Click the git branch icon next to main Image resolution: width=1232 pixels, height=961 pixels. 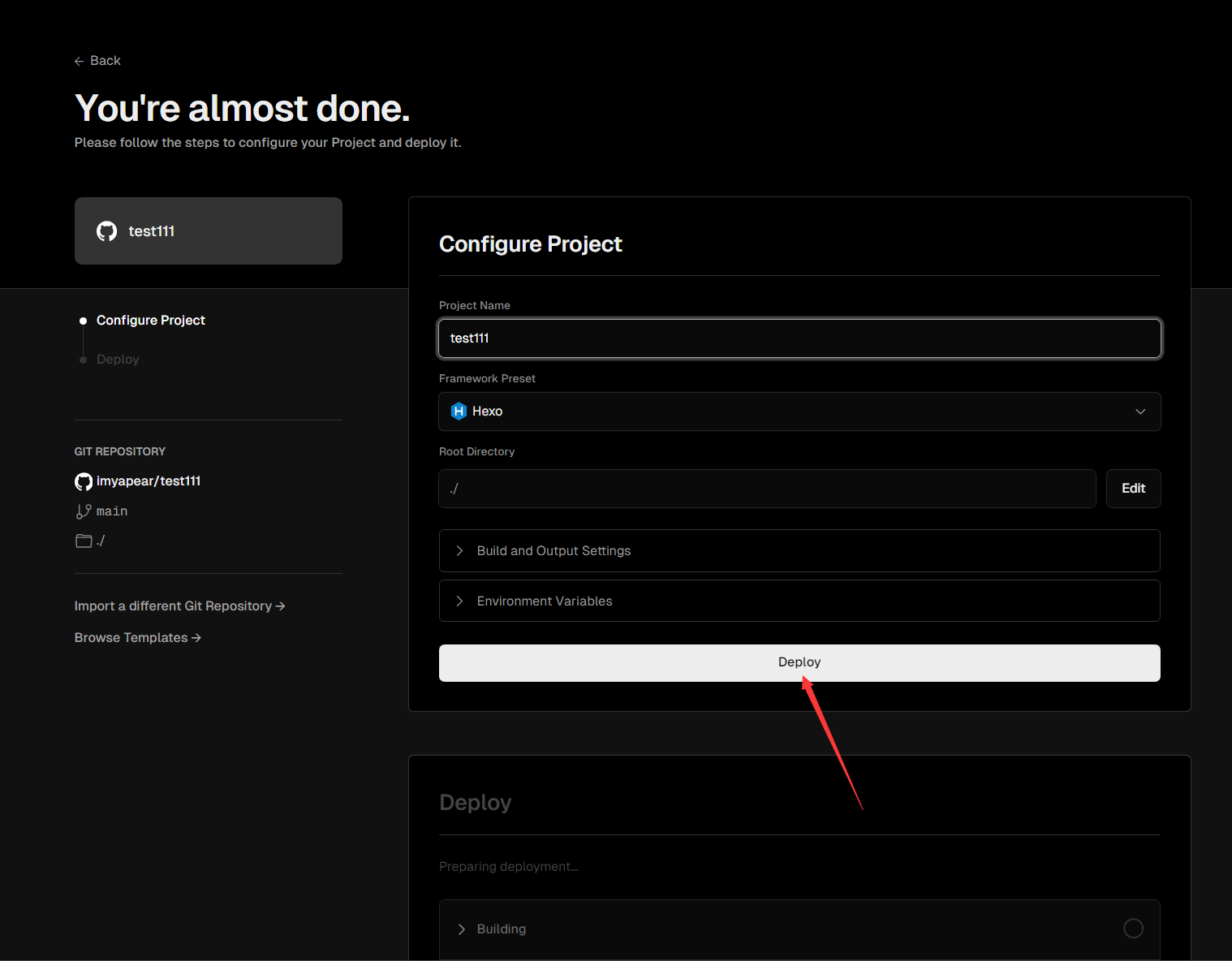(84, 511)
